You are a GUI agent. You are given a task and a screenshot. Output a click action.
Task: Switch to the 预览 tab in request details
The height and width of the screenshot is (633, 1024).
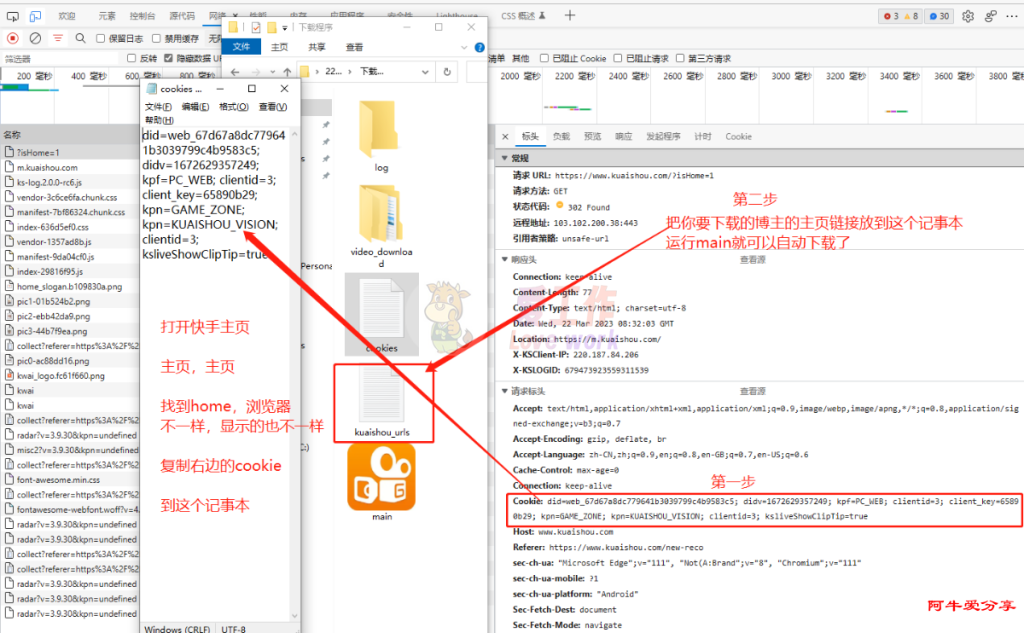[x=592, y=137]
